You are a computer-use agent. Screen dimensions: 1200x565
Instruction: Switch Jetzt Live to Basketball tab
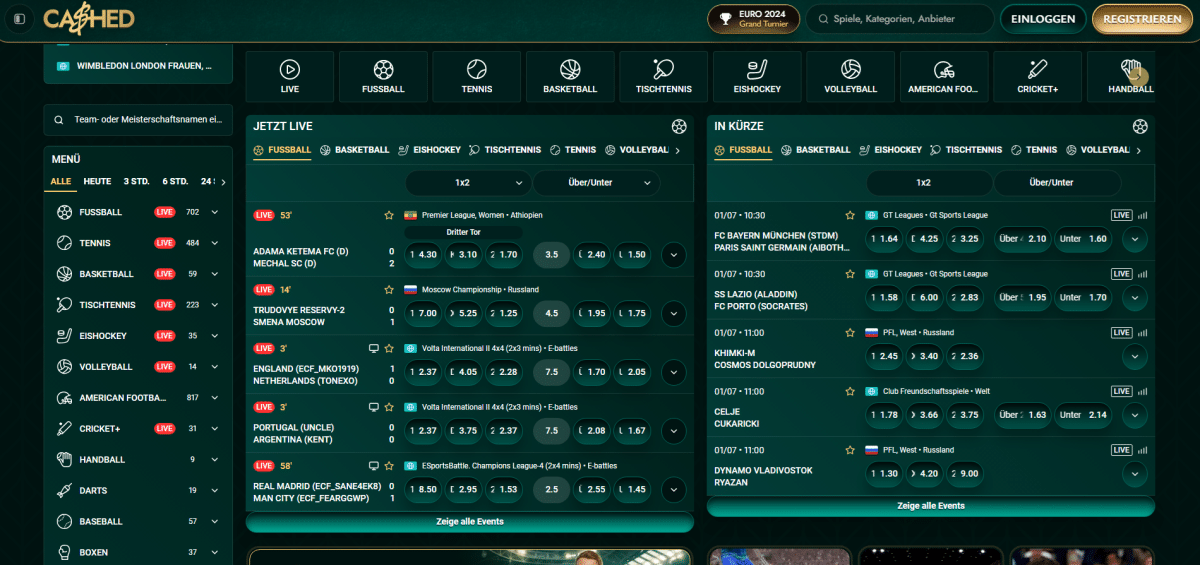pos(355,150)
